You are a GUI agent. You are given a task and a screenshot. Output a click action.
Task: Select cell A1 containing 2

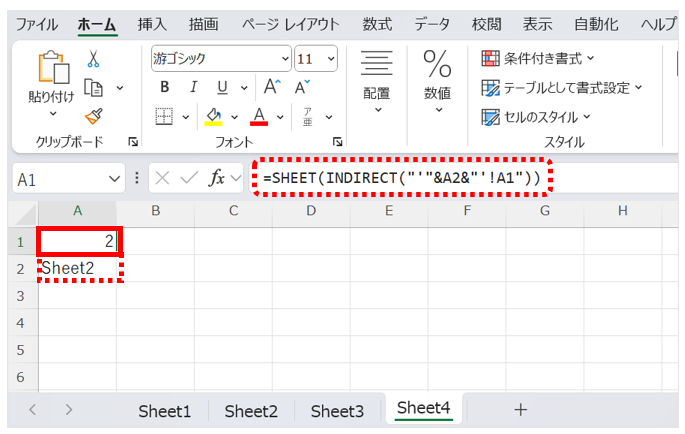tap(80, 241)
